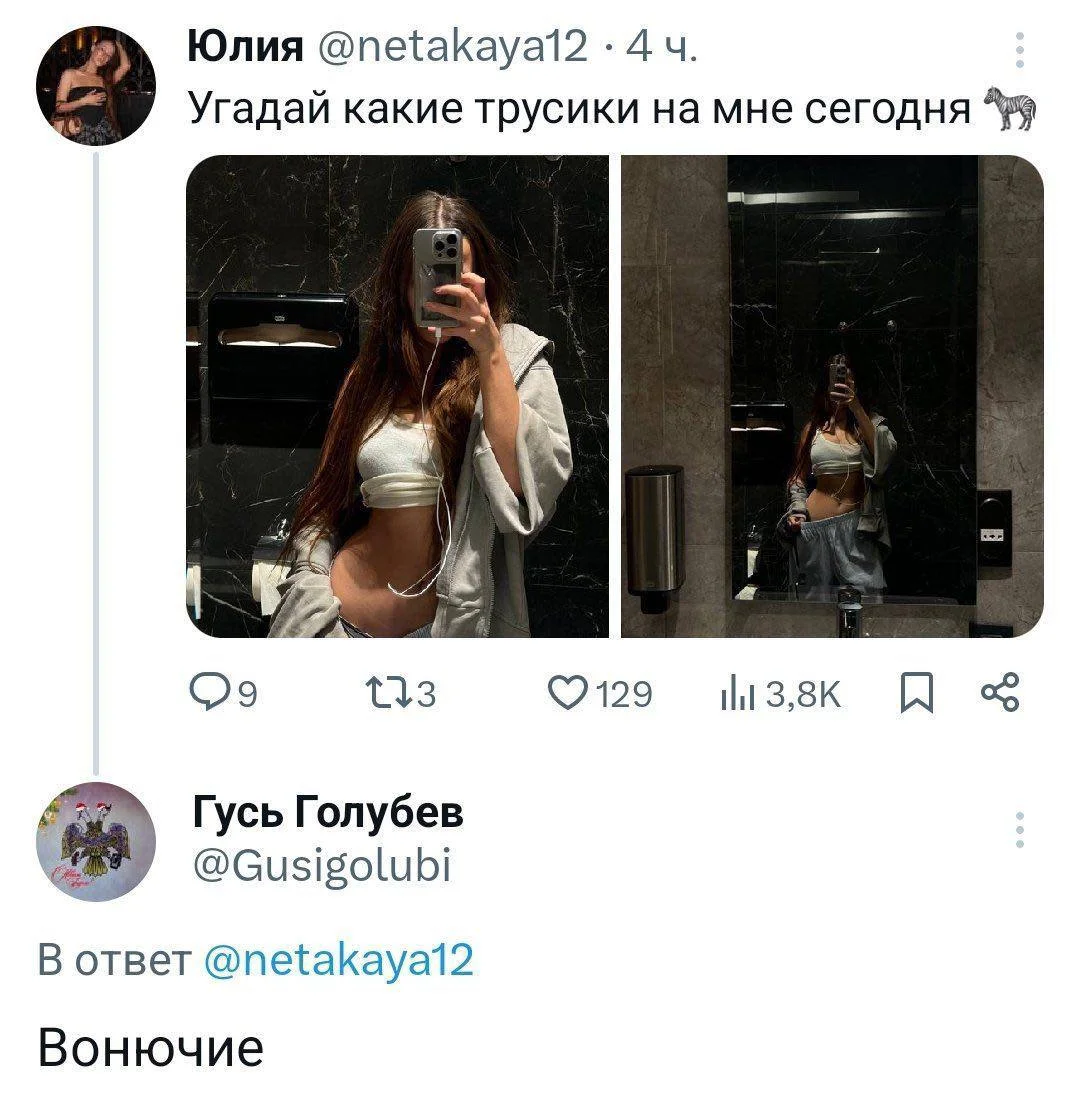
Task: Open Юлия's round profile avatar
Action: pos(96,86)
